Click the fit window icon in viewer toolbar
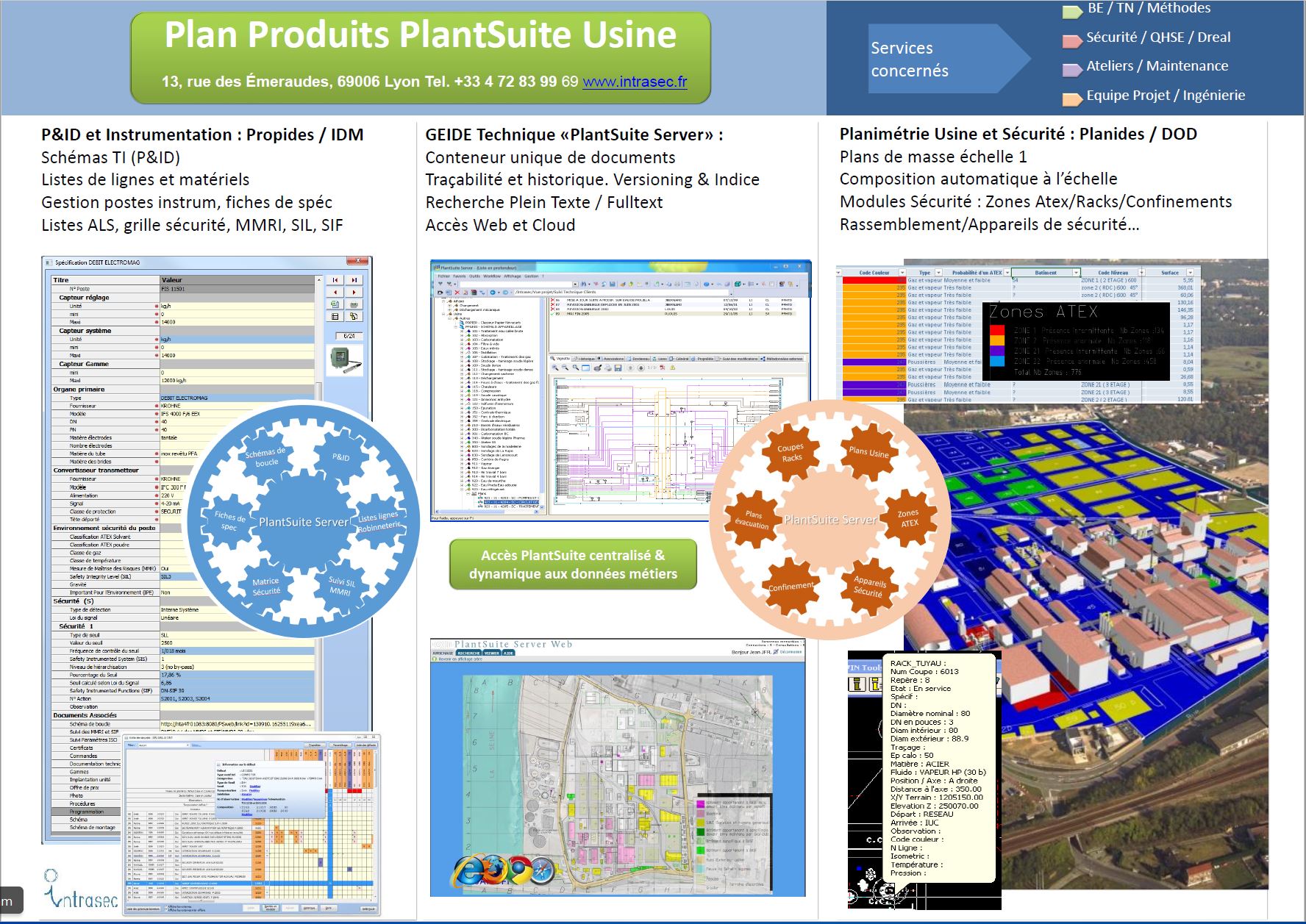The image size is (1306, 924). click(585, 368)
